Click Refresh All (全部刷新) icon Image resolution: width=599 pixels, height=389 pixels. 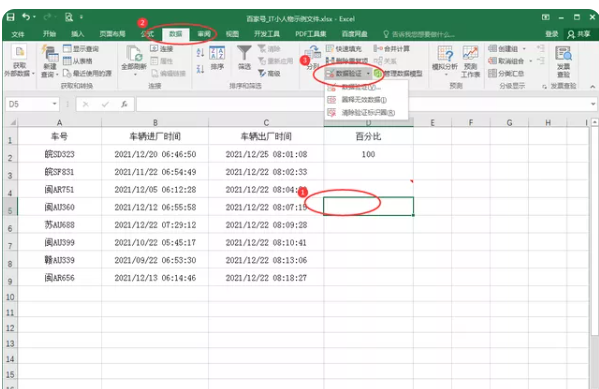[x=134, y=54]
